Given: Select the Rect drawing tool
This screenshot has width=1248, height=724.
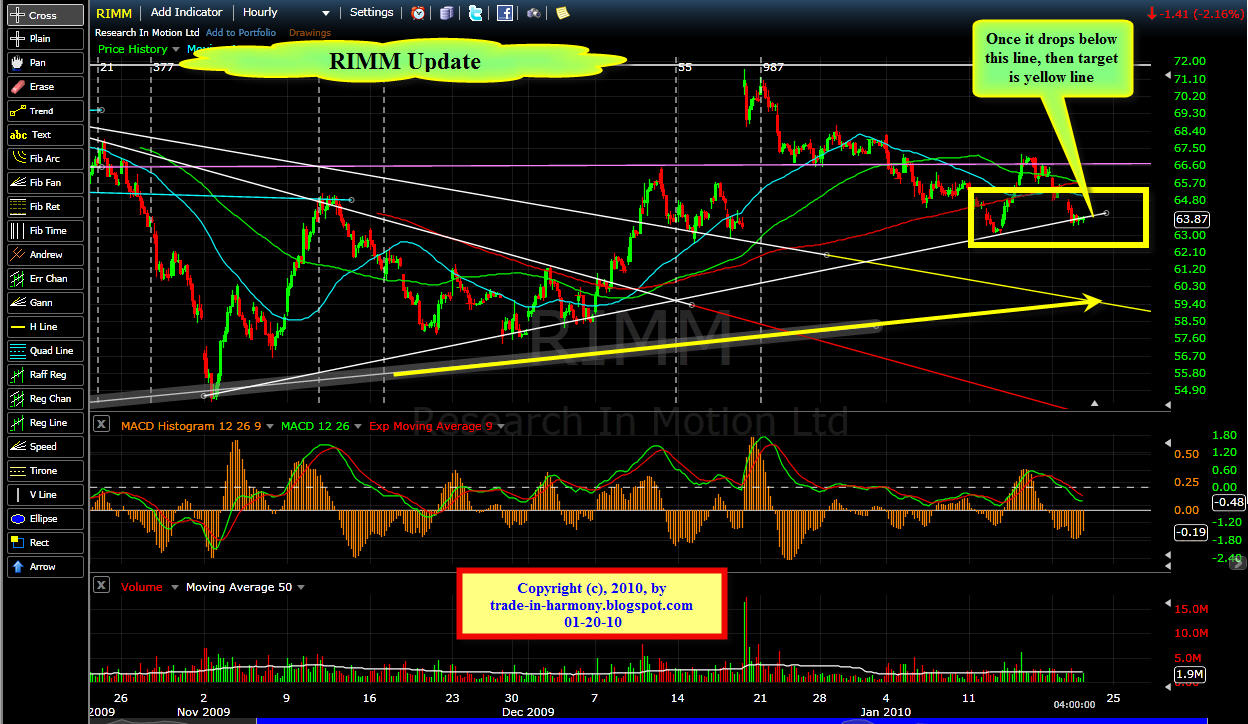Looking at the screenshot, I should [44, 543].
